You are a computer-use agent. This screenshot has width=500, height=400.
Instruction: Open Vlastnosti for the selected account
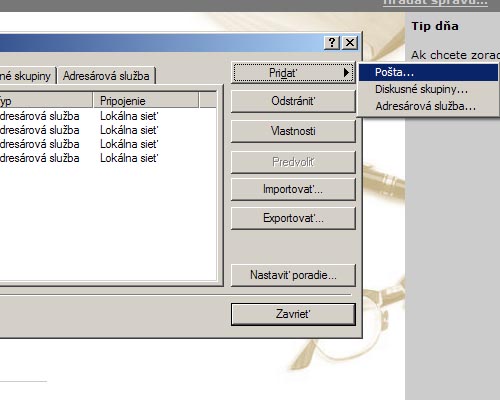[293, 131]
